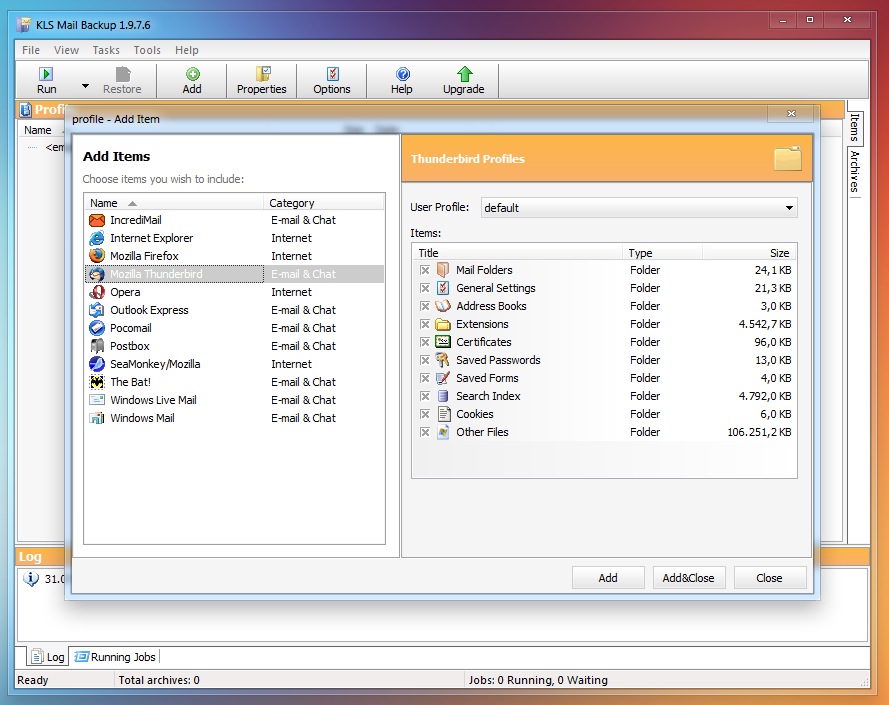Click the Address Books item icon
Viewport: 889px width, 705px height.
click(443, 306)
